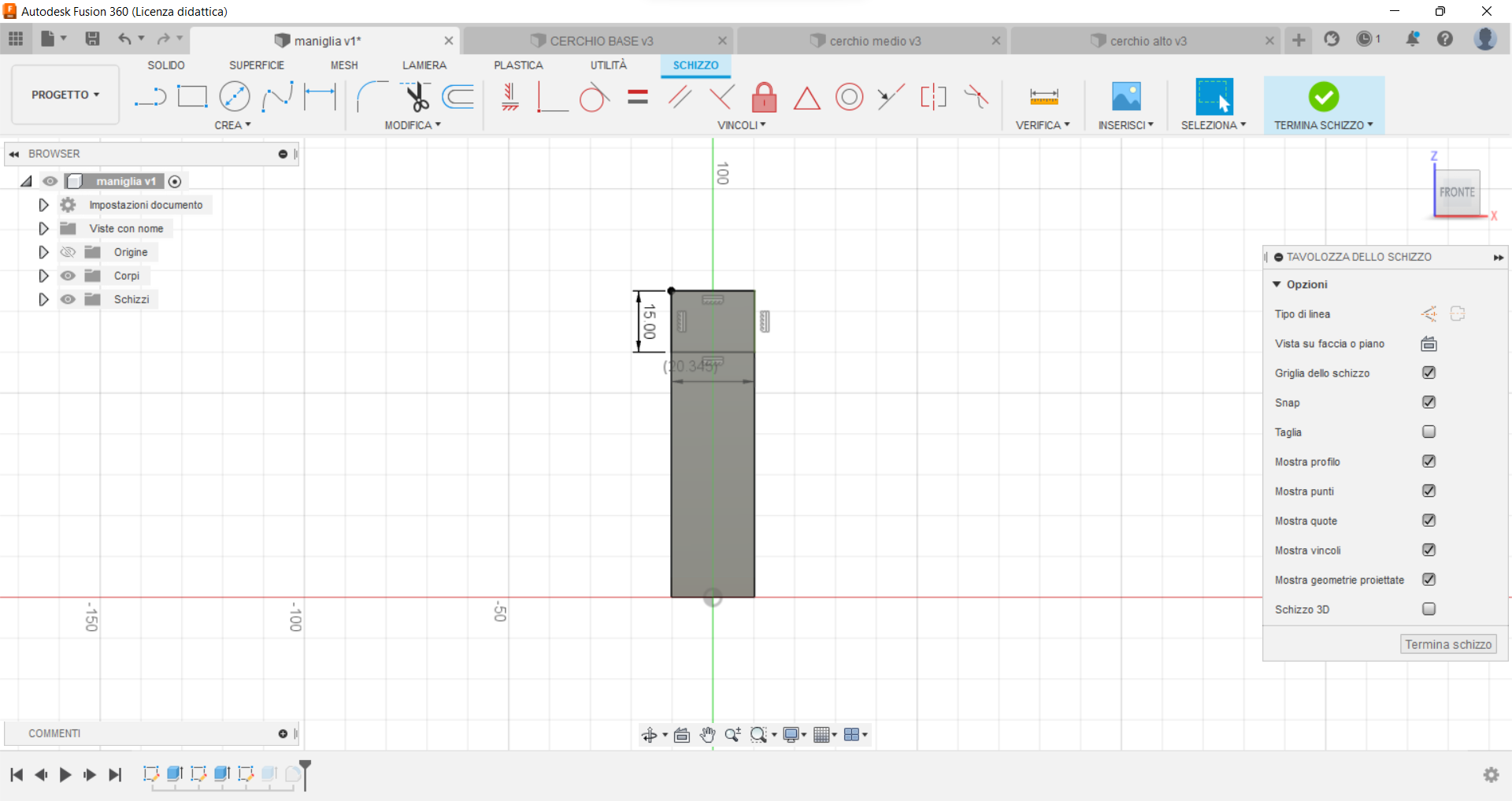Activate the Trim scissors tool
Viewport: 1512px width, 801px height.
(x=417, y=97)
